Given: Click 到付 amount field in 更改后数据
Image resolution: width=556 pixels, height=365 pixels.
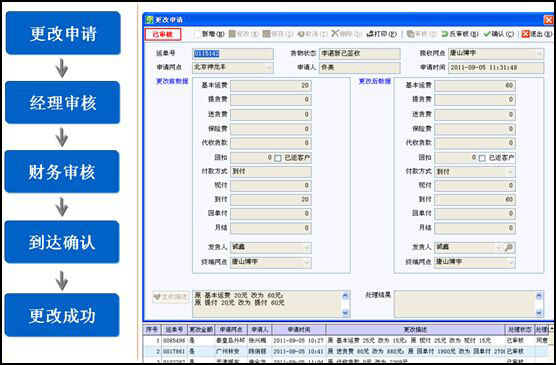Looking at the screenshot, I should click(x=475, y=200).
